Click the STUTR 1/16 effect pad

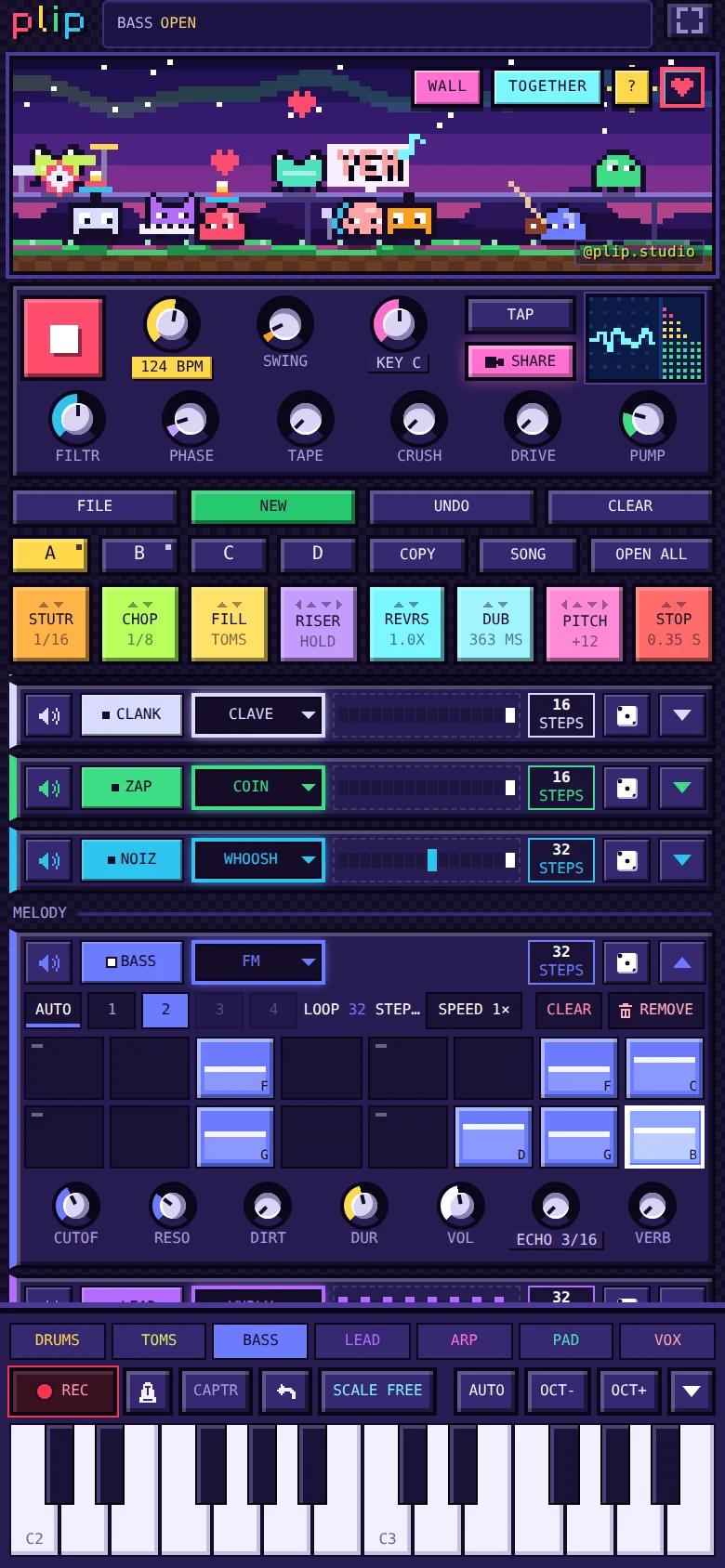click(51, 624)
